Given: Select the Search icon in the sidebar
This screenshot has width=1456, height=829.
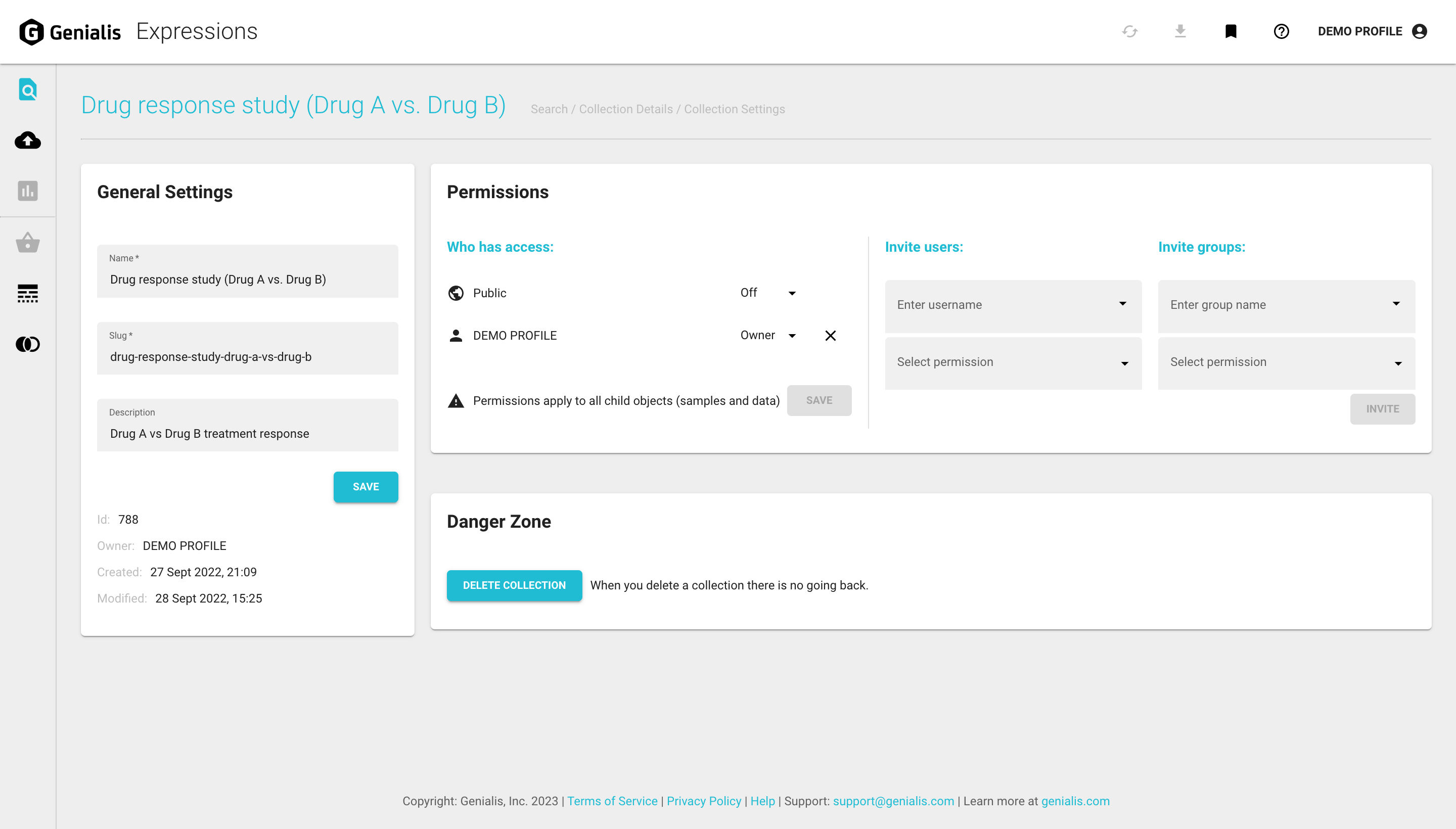Looking at the screenshot, I should [x=27, y=89].
